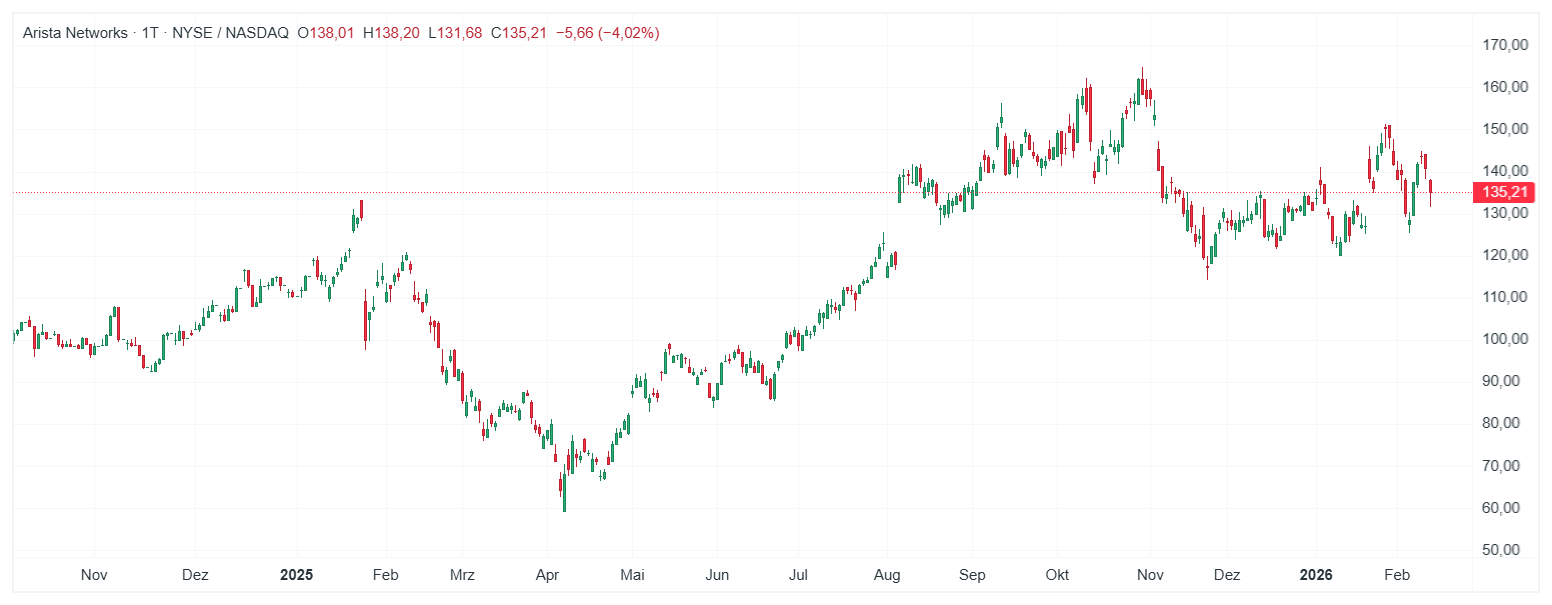This screenshot has height=605, width=1552.
Task: Click the close value C135,21
Action: tap(519, 33)
